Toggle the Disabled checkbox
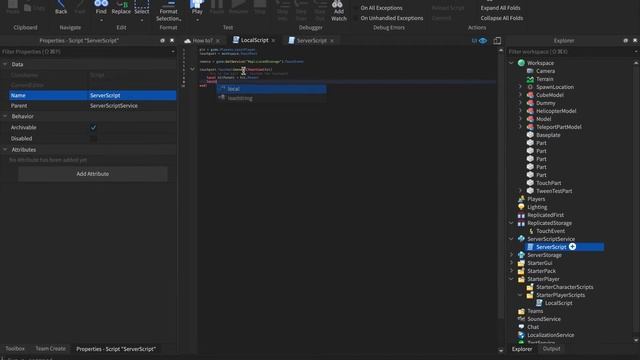The image size is (640, 360). pyautogui.click(x=93, y=138)
